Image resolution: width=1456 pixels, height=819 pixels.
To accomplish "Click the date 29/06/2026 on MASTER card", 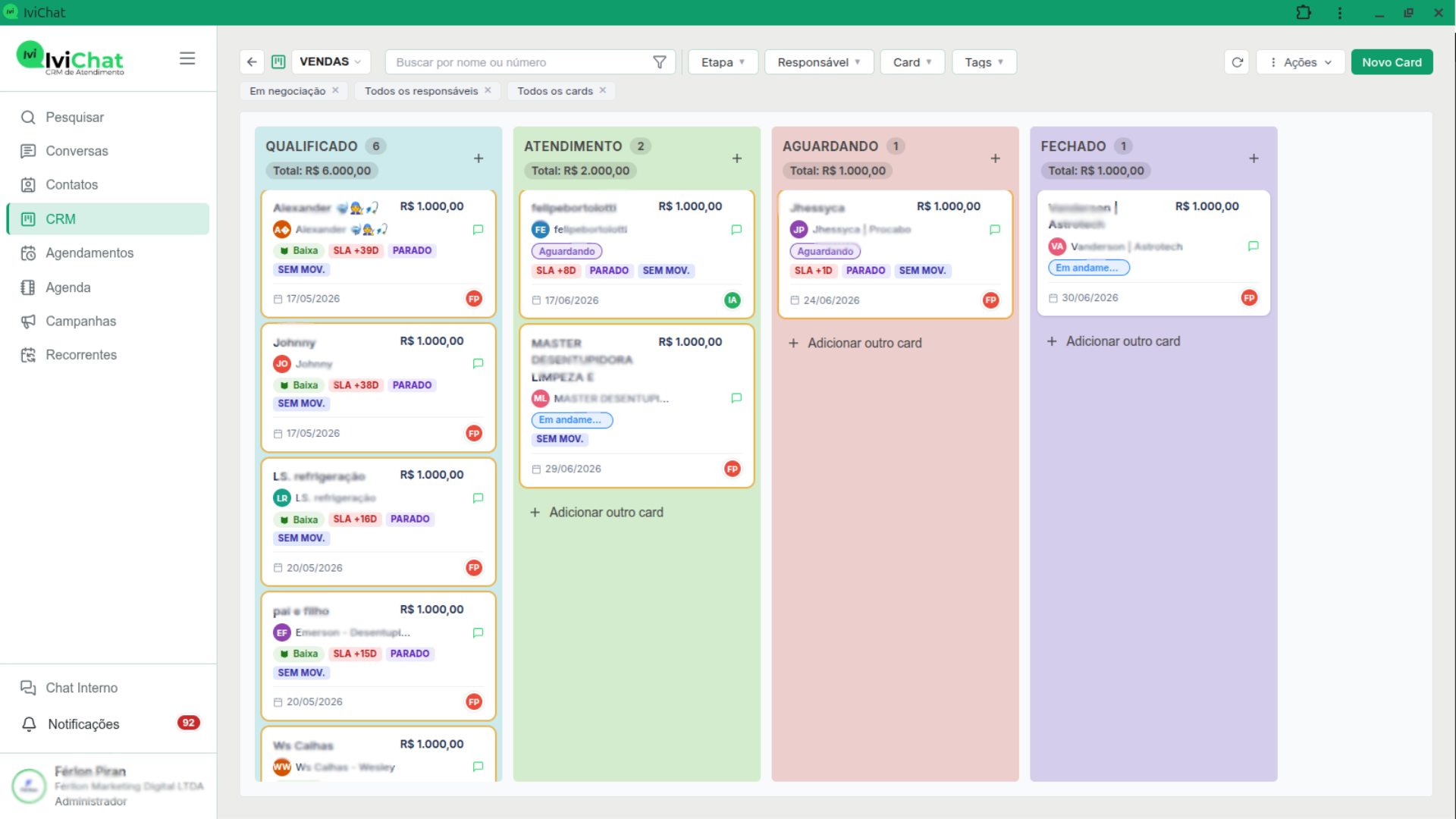I will tap(573, 469).
